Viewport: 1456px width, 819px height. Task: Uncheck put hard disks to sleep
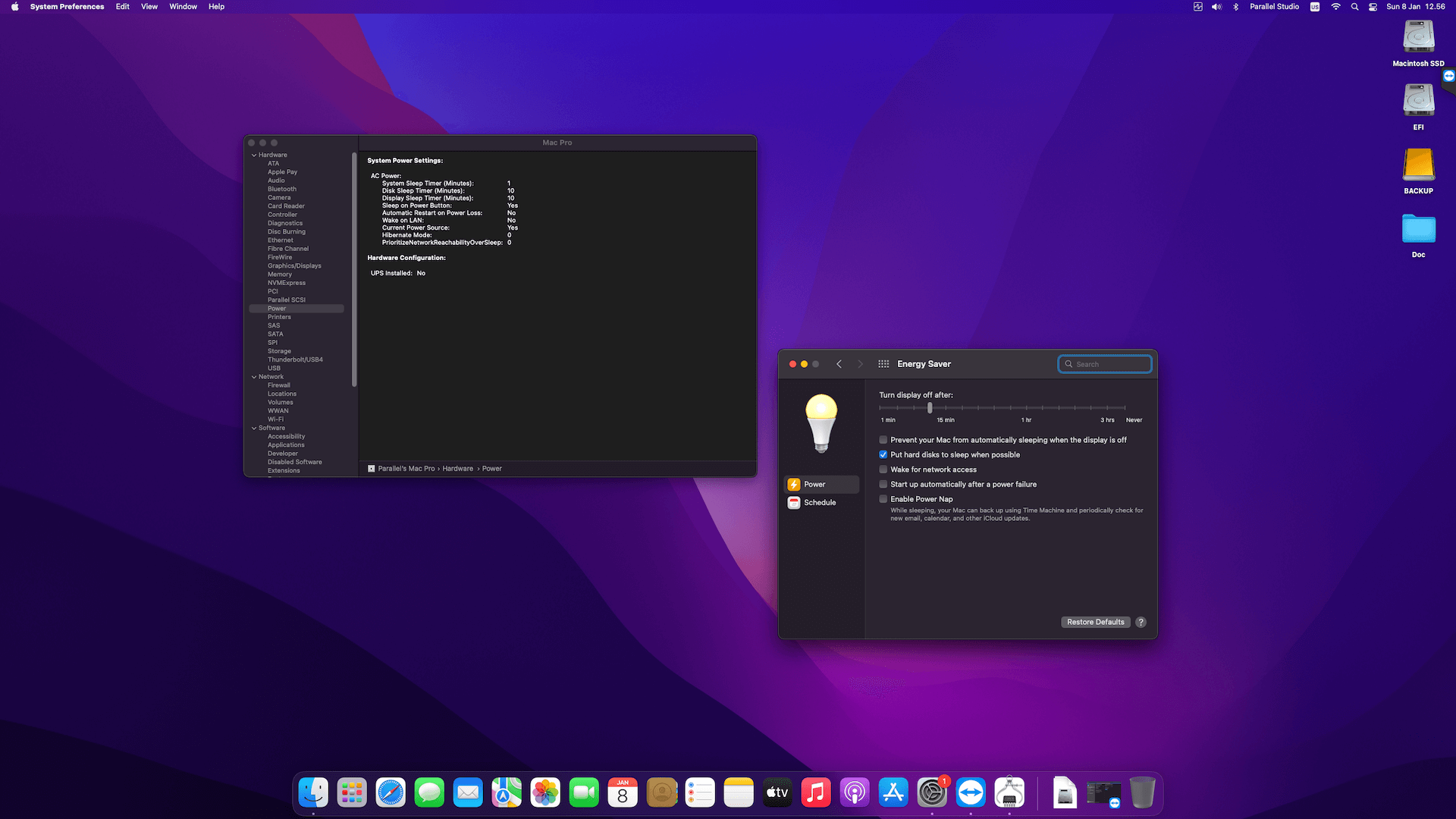click(883, 454)
